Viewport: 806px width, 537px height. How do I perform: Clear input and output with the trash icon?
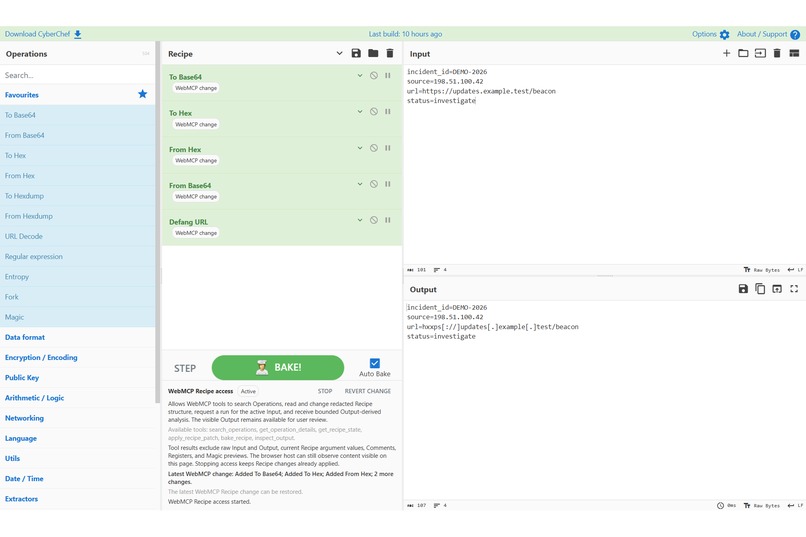[x=777, y=53]
